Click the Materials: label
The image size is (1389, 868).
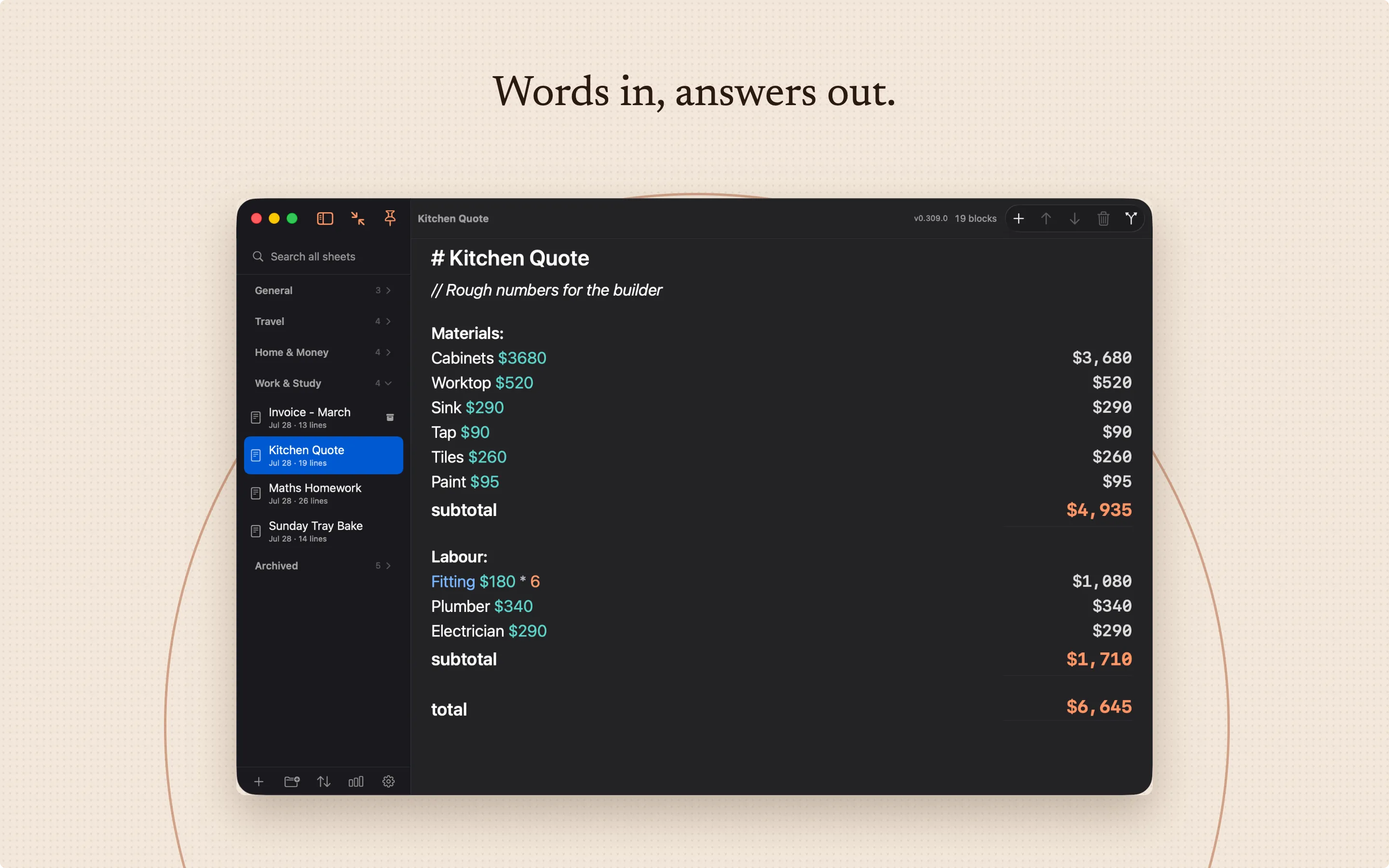(x=467, y=334)
